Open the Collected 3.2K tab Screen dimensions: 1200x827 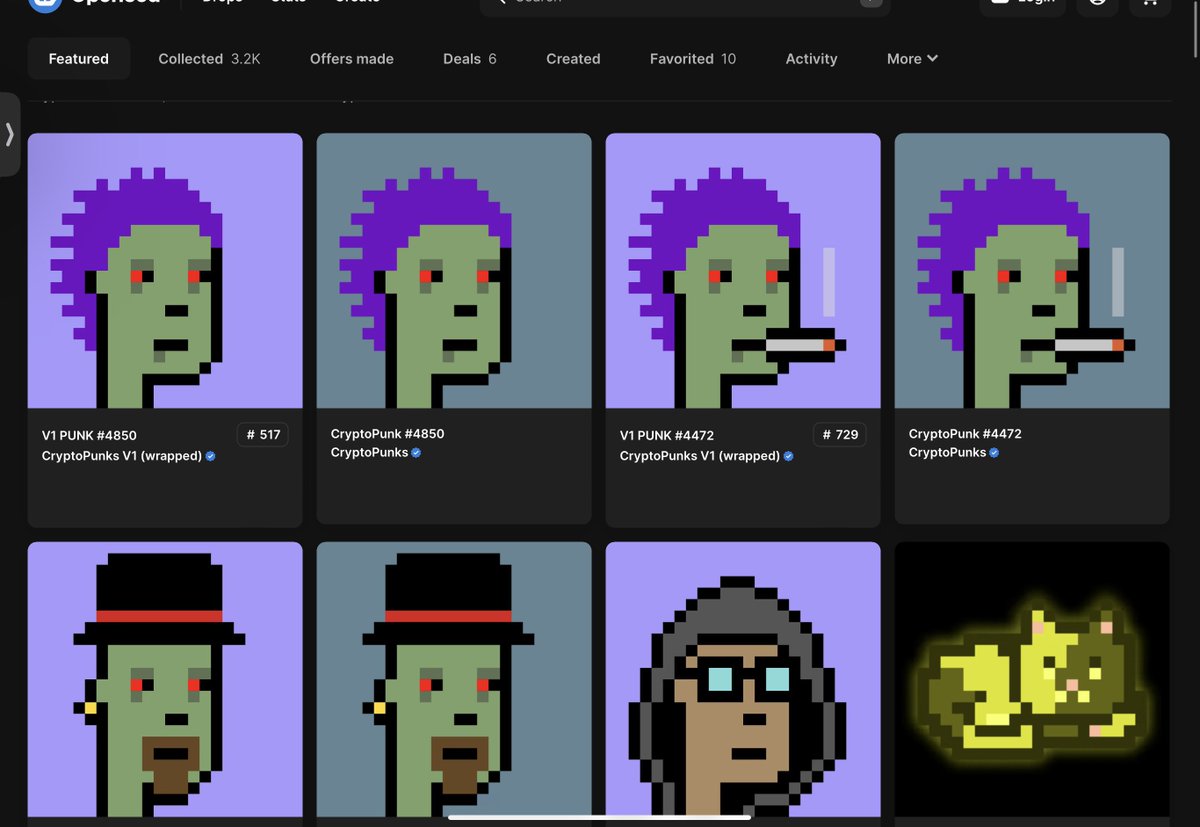click(x=209, y=59)
